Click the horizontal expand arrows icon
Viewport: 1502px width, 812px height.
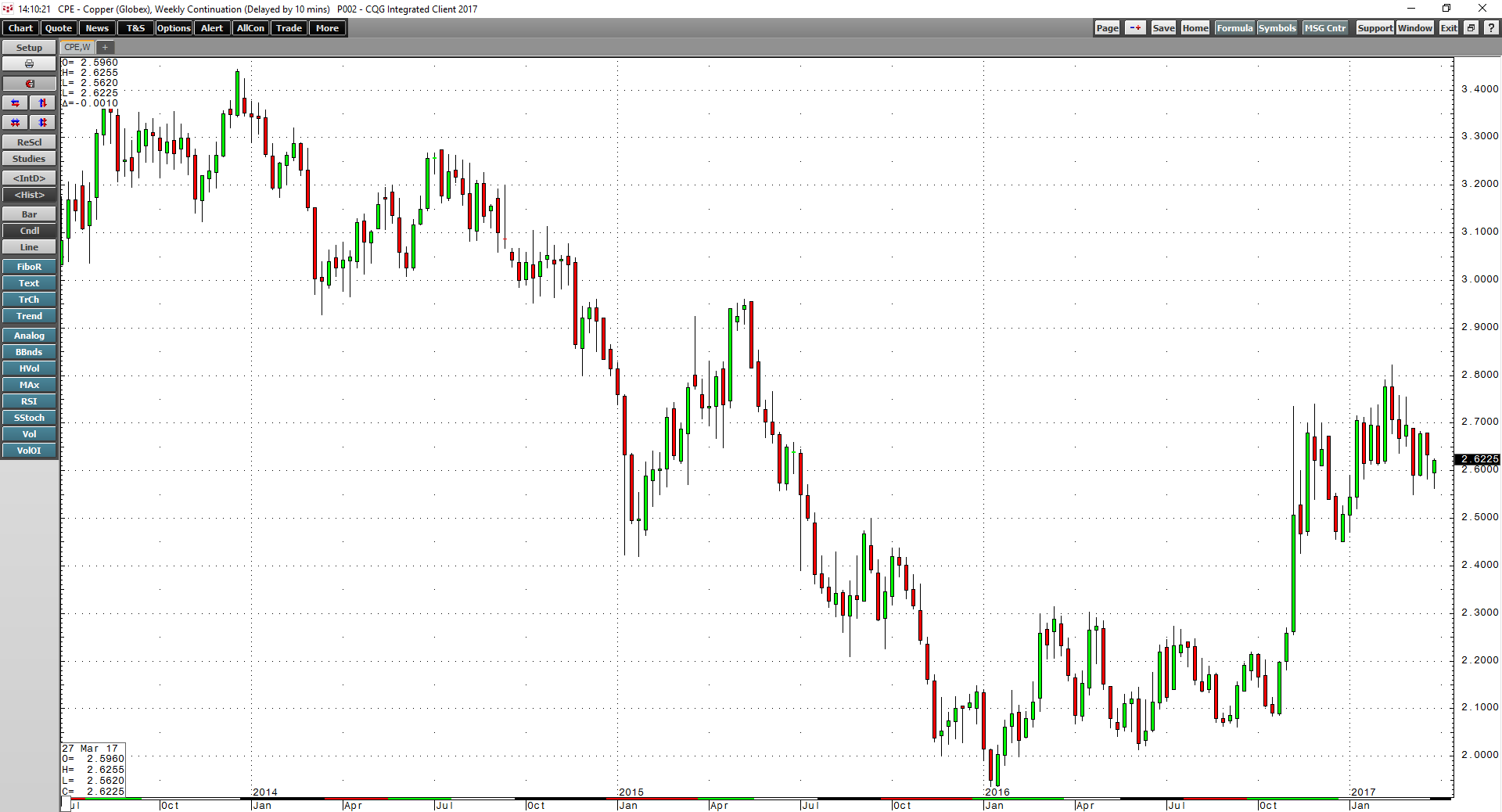click(16, 103)
